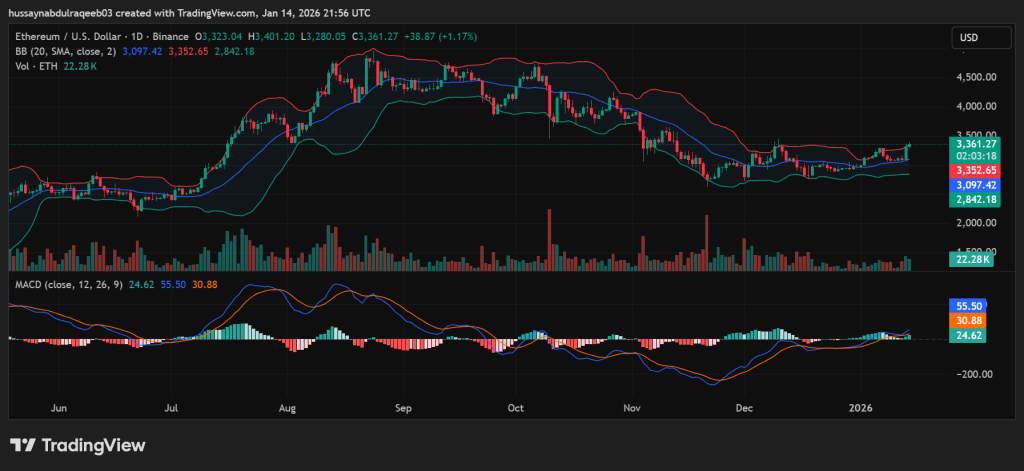Click the 2026 label on time axis
The height and width of the screenshot is (471, 1024).
860,408
